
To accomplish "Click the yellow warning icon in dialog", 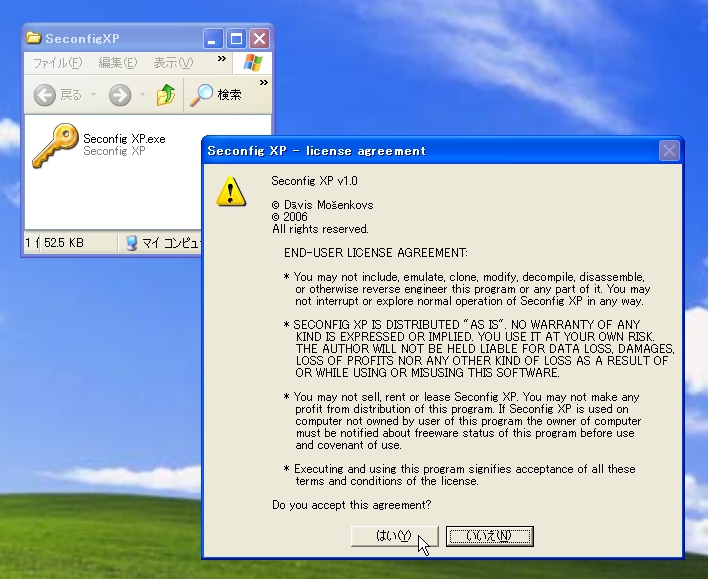I will coord(231,191).
